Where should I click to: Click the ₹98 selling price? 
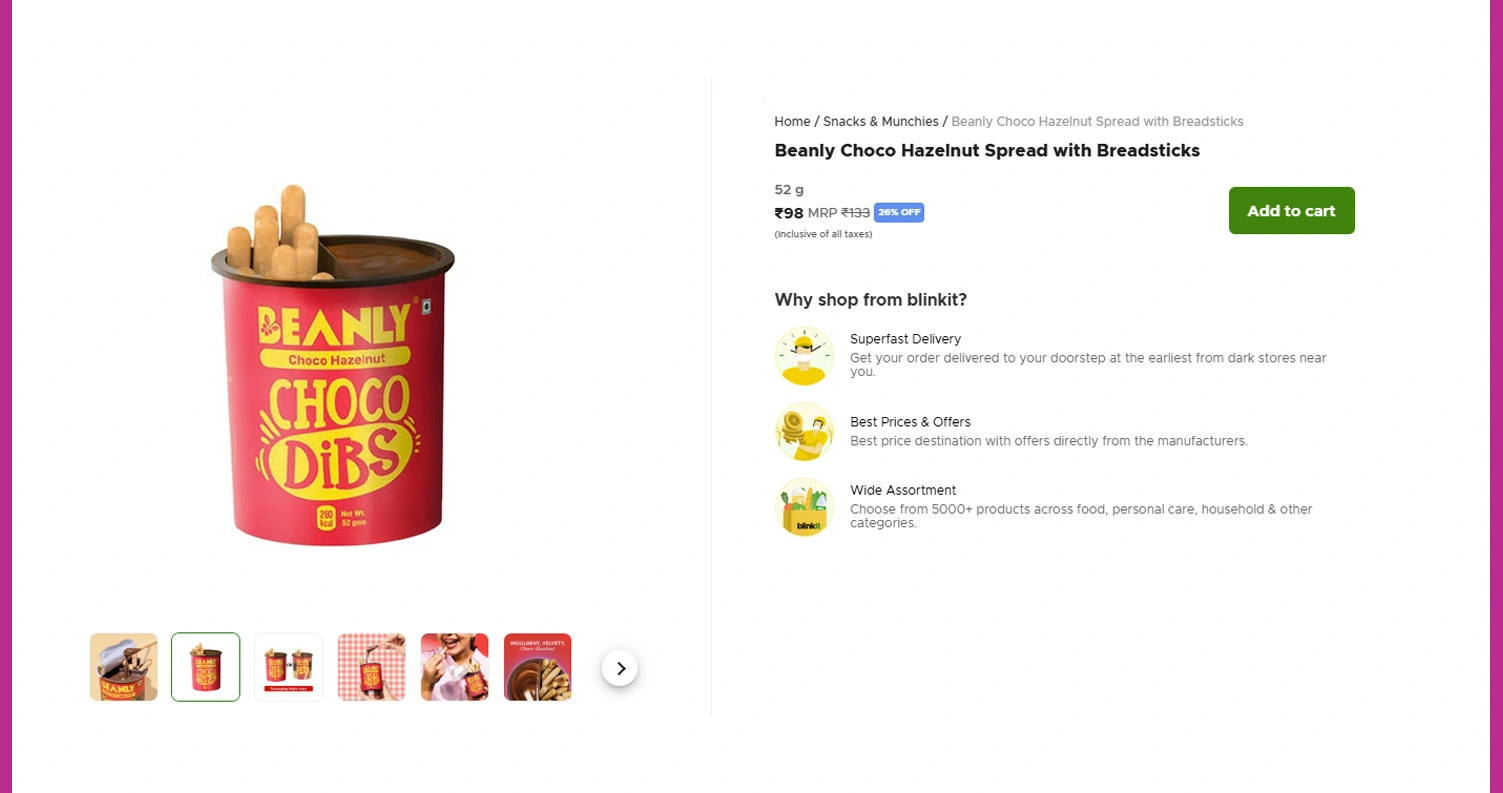pyautogui.click(x=789, y=213)
